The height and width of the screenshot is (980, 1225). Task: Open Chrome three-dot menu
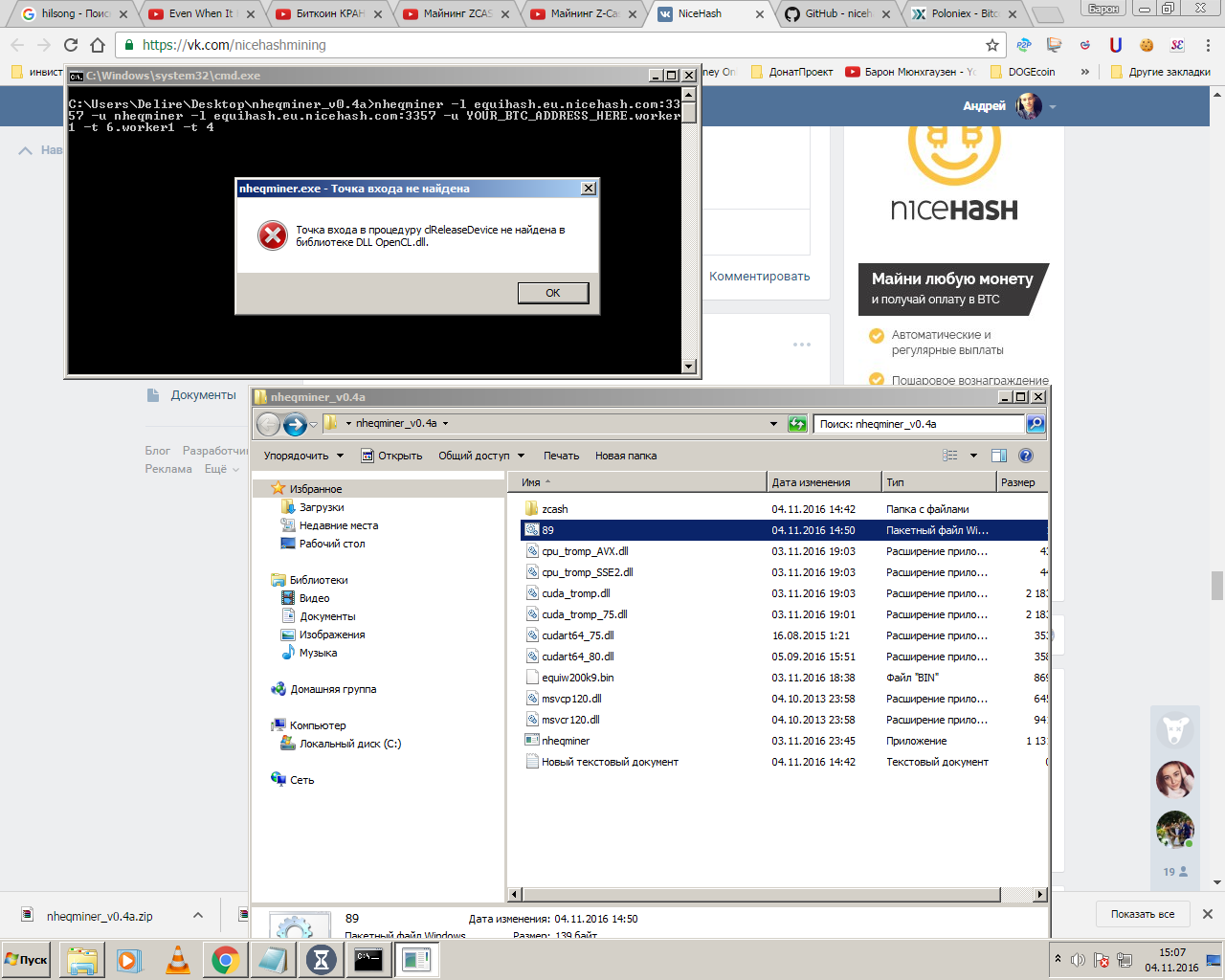click(1209, 45)
